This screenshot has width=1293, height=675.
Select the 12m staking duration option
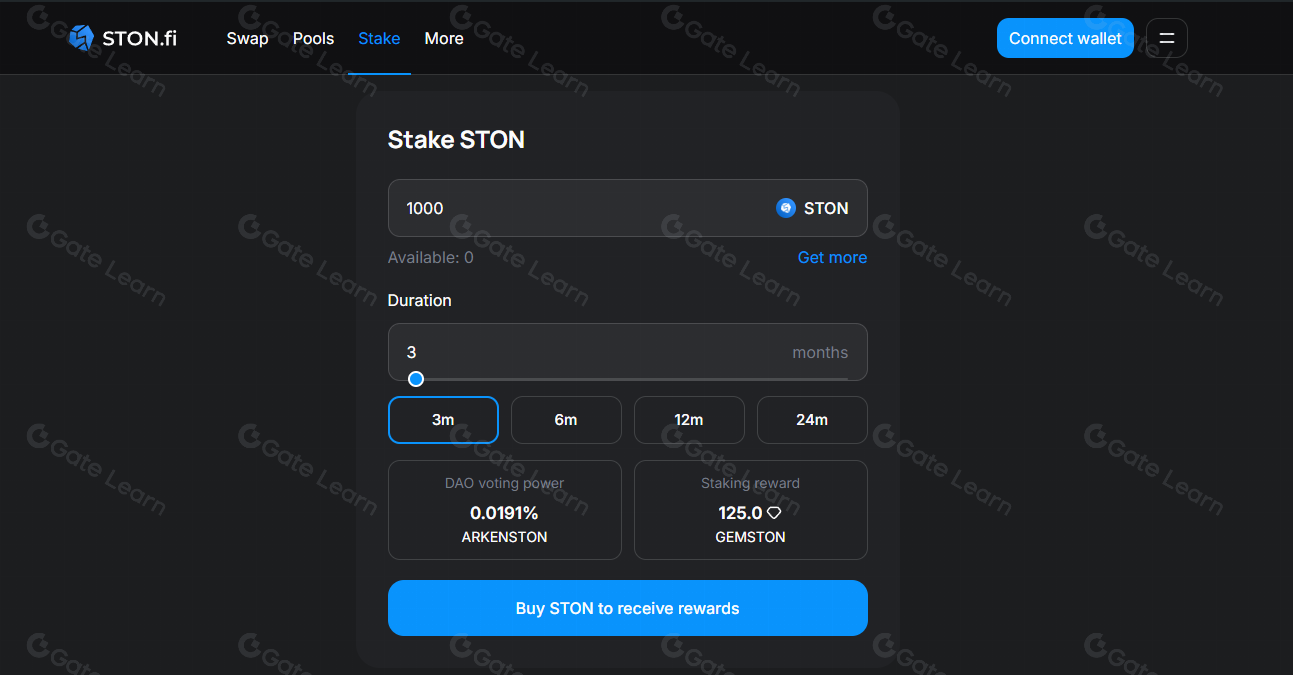pos(689,420)
